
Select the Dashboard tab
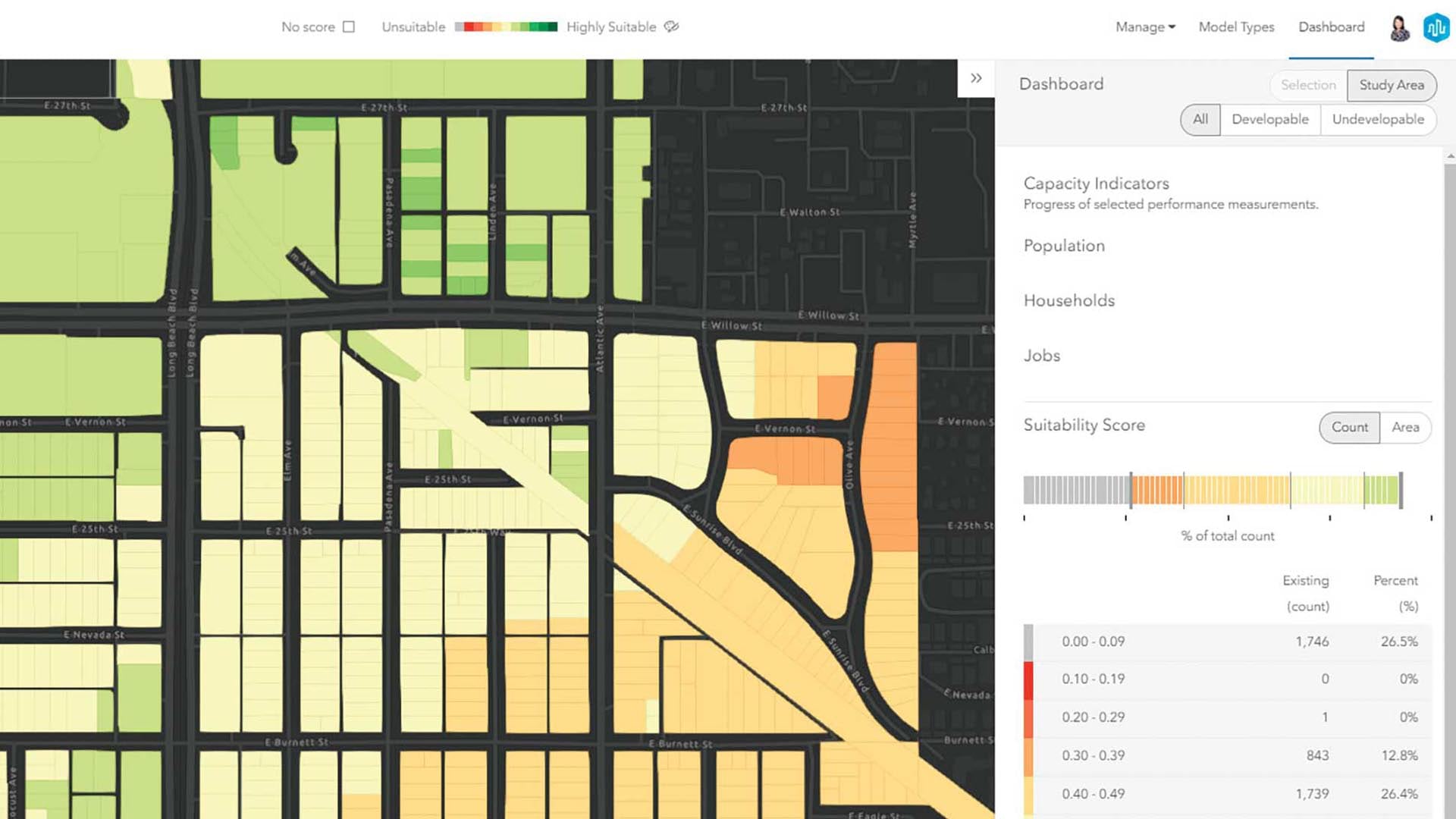(x=1331, y=27)
